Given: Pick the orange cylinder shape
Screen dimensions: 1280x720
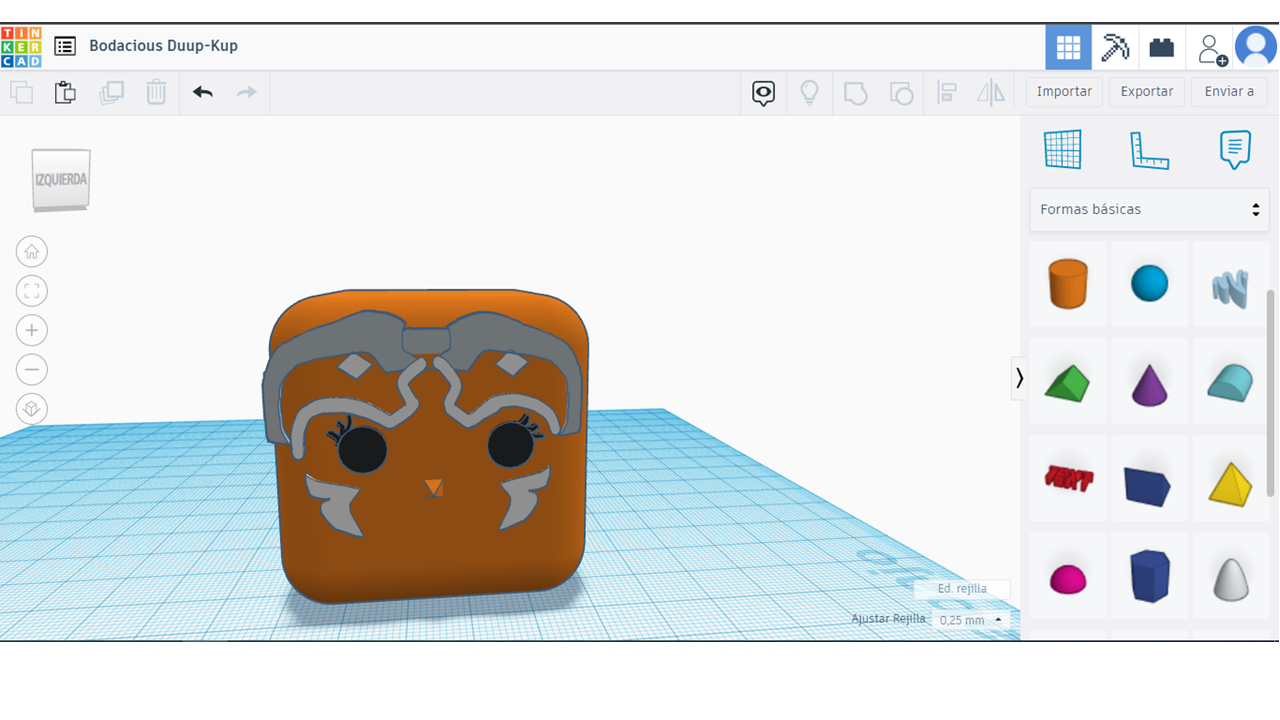Looking at the screenshot, I should click(1068, 284).
